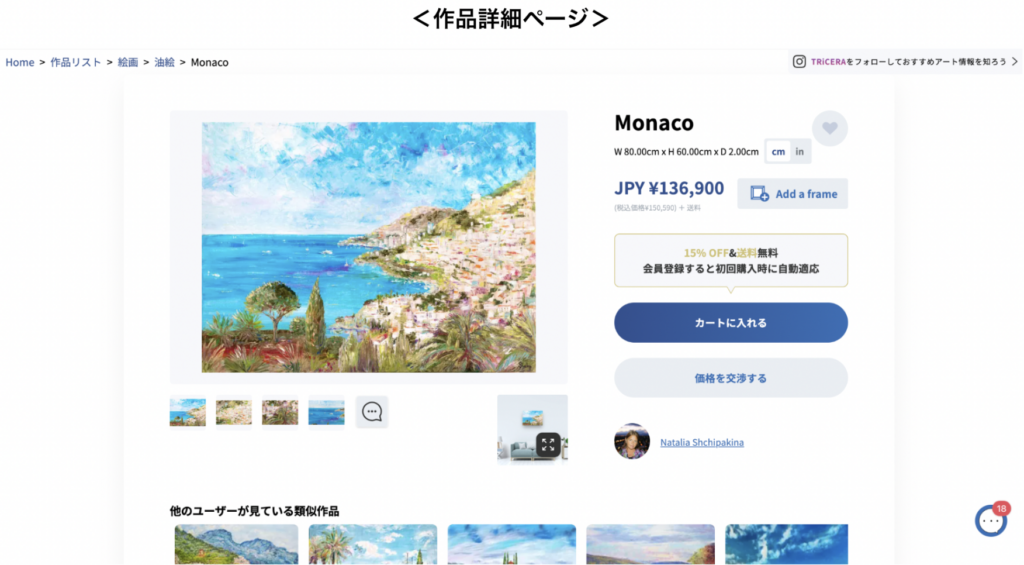This screenshot has height=565, width=1024.
Task: Switch dimensions to inches
Action: (x=799, y=152)
